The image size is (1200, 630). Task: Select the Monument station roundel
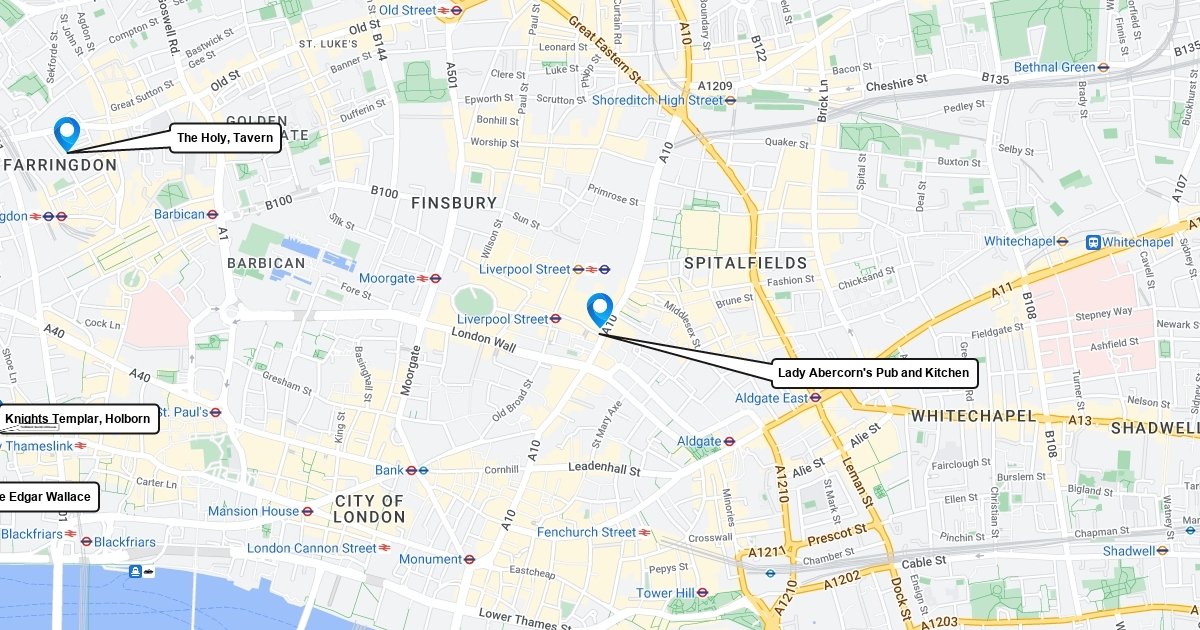(470, 559)
